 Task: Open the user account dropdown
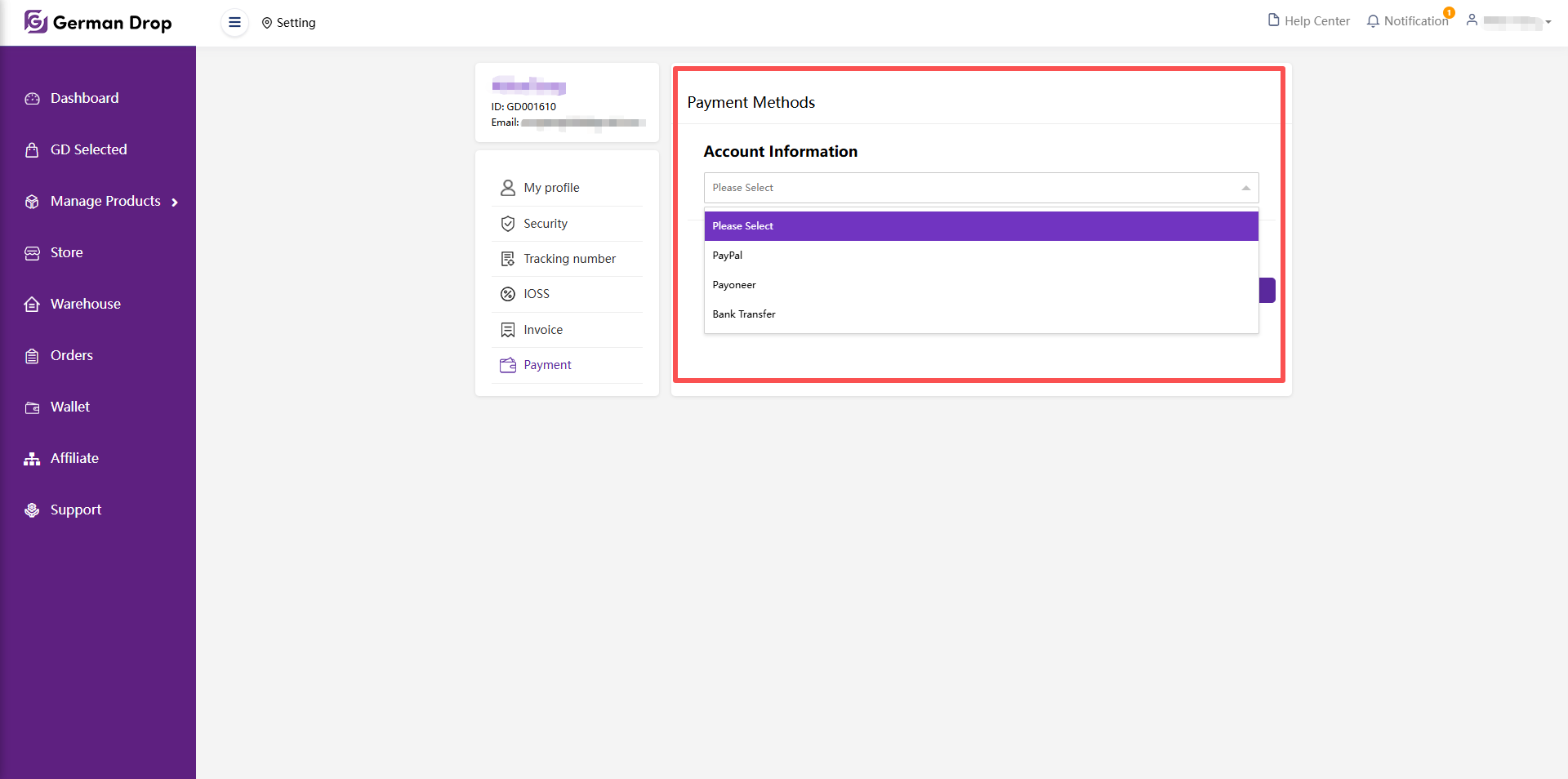[1510, 22]
